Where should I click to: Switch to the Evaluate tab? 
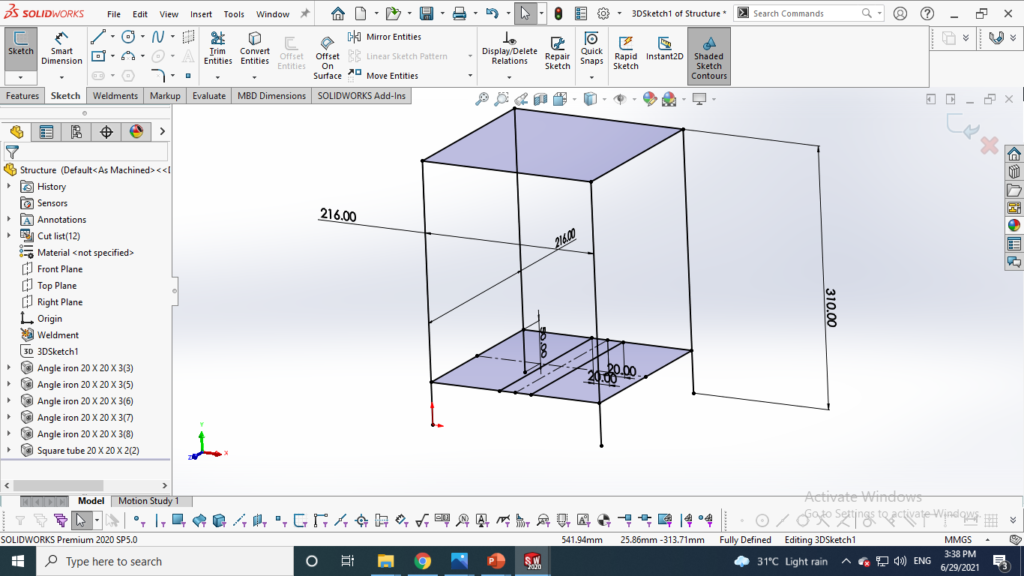click(209, 95)
